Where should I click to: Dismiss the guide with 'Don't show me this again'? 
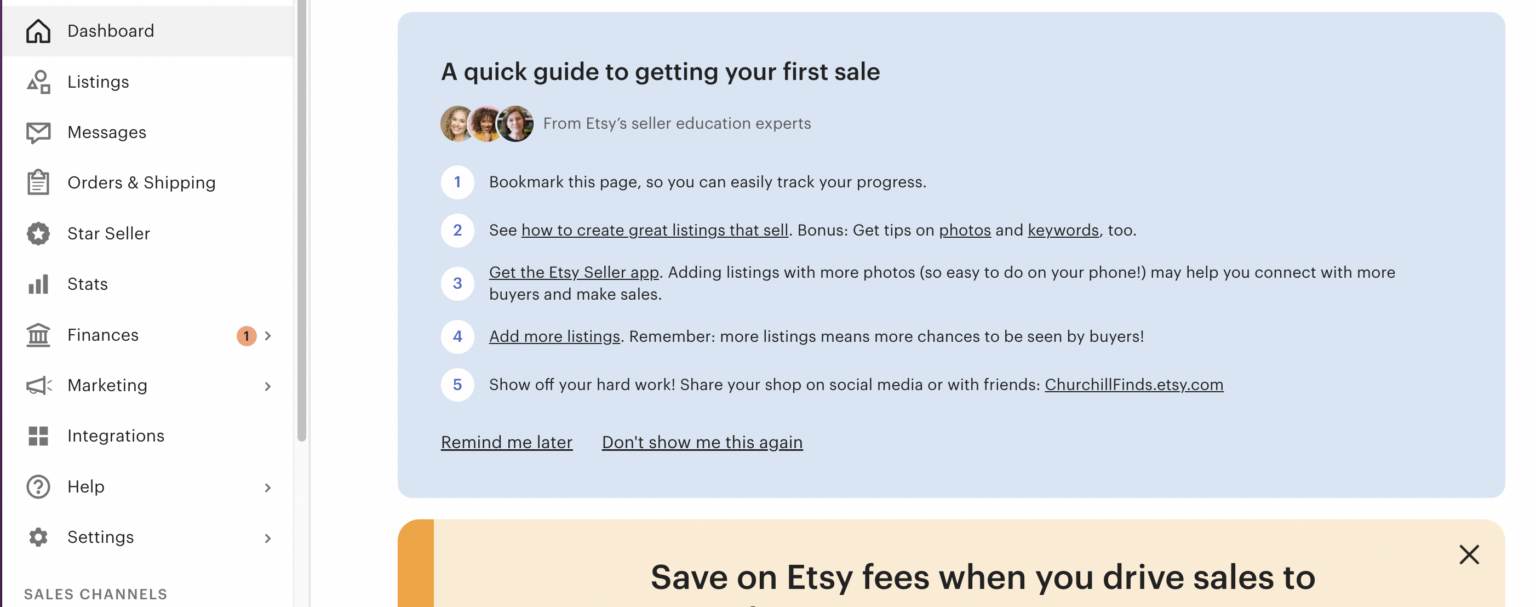pyautogui.click(x=702, y=442)
